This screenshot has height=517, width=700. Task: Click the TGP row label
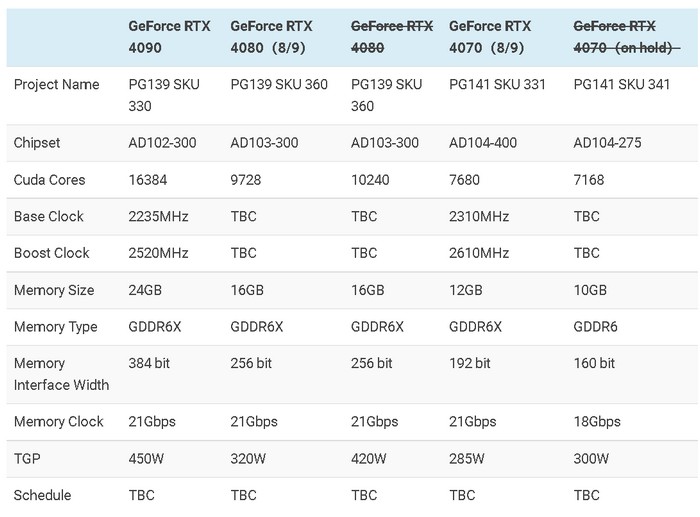tap(28, 458)
